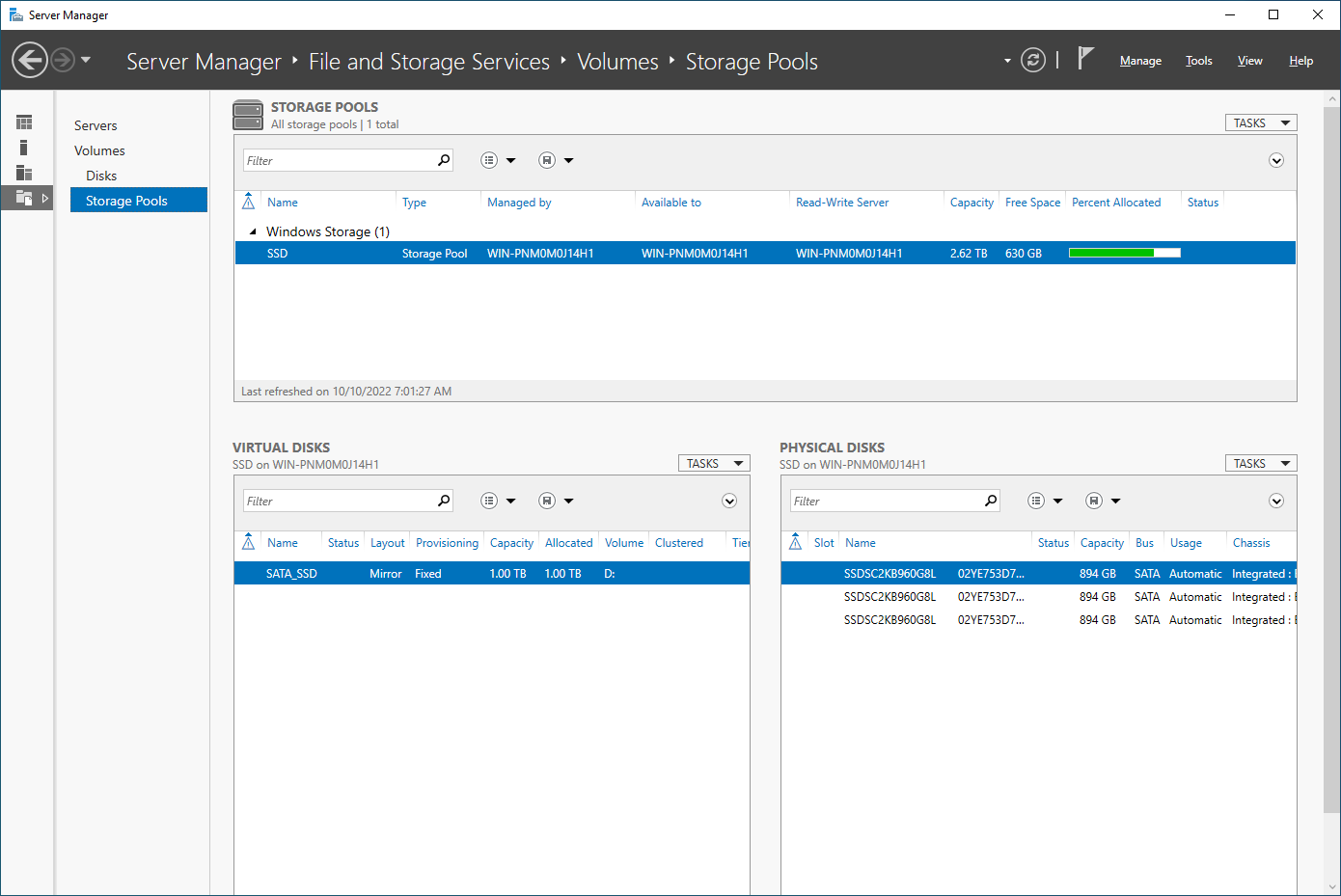1341x896 pixels.
Task: Click Volumes in the breadcrumb path
Action: (617, 62)
